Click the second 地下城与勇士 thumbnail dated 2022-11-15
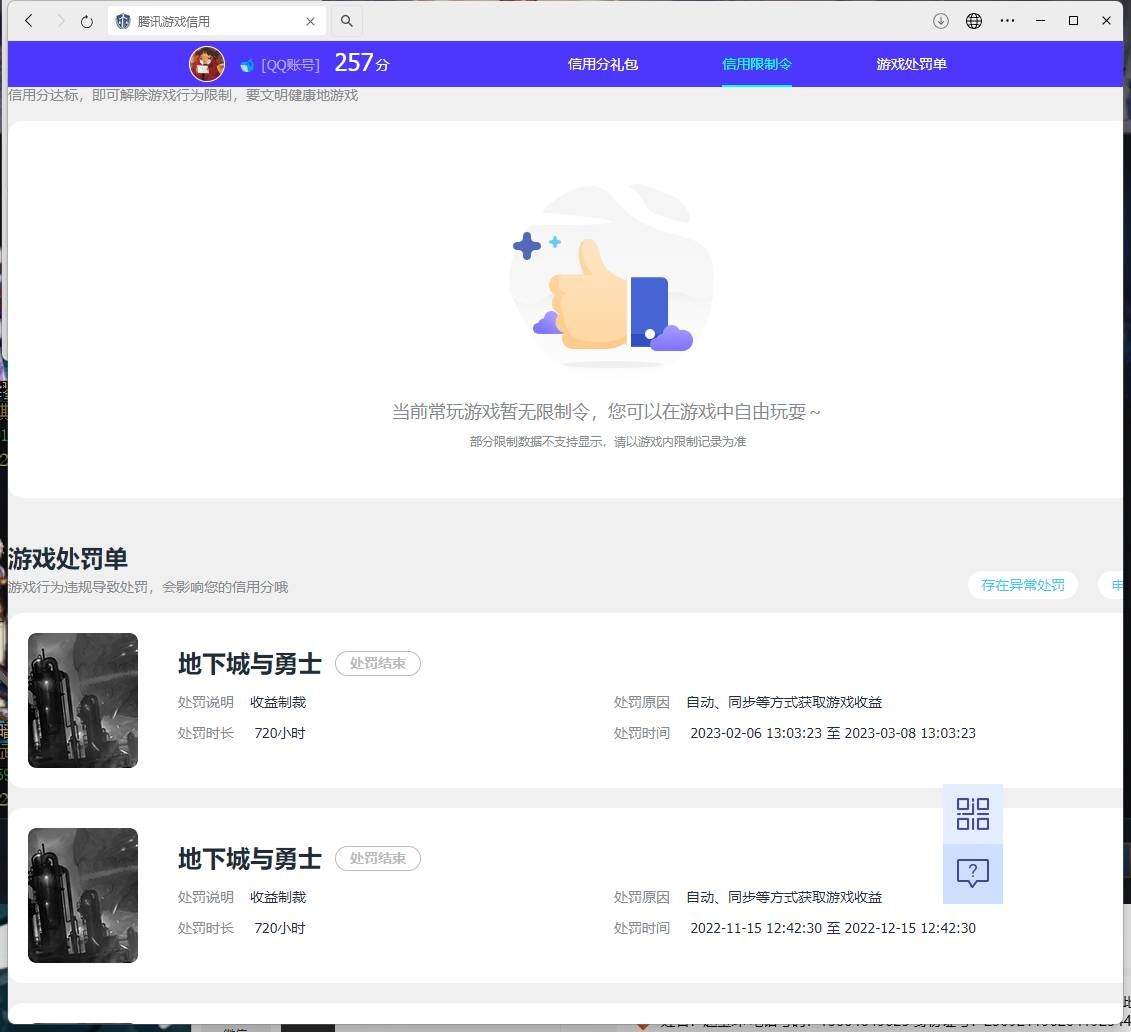 (83, 895)
